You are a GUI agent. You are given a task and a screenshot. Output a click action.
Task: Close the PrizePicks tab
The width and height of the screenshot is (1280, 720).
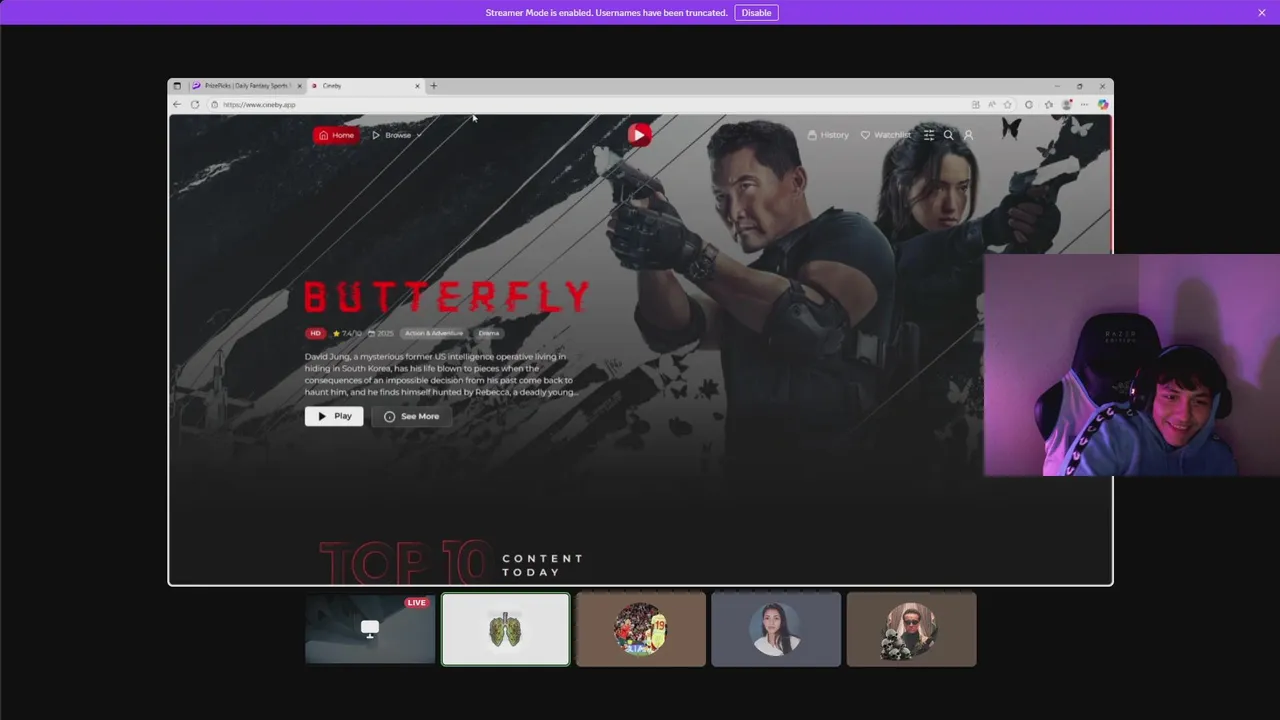pos(299,86)
